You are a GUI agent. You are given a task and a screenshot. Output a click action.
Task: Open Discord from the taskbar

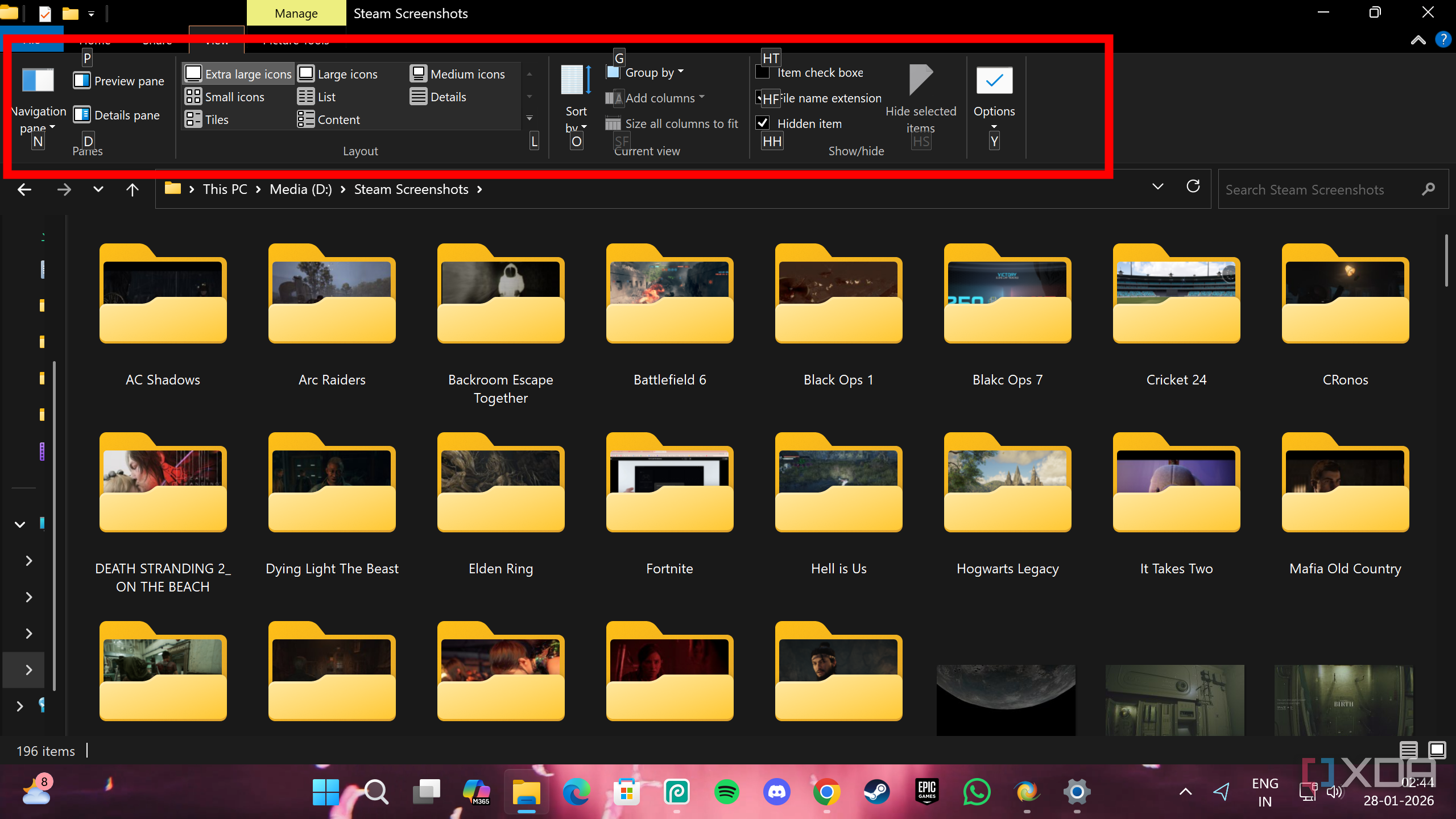point(776,792)
